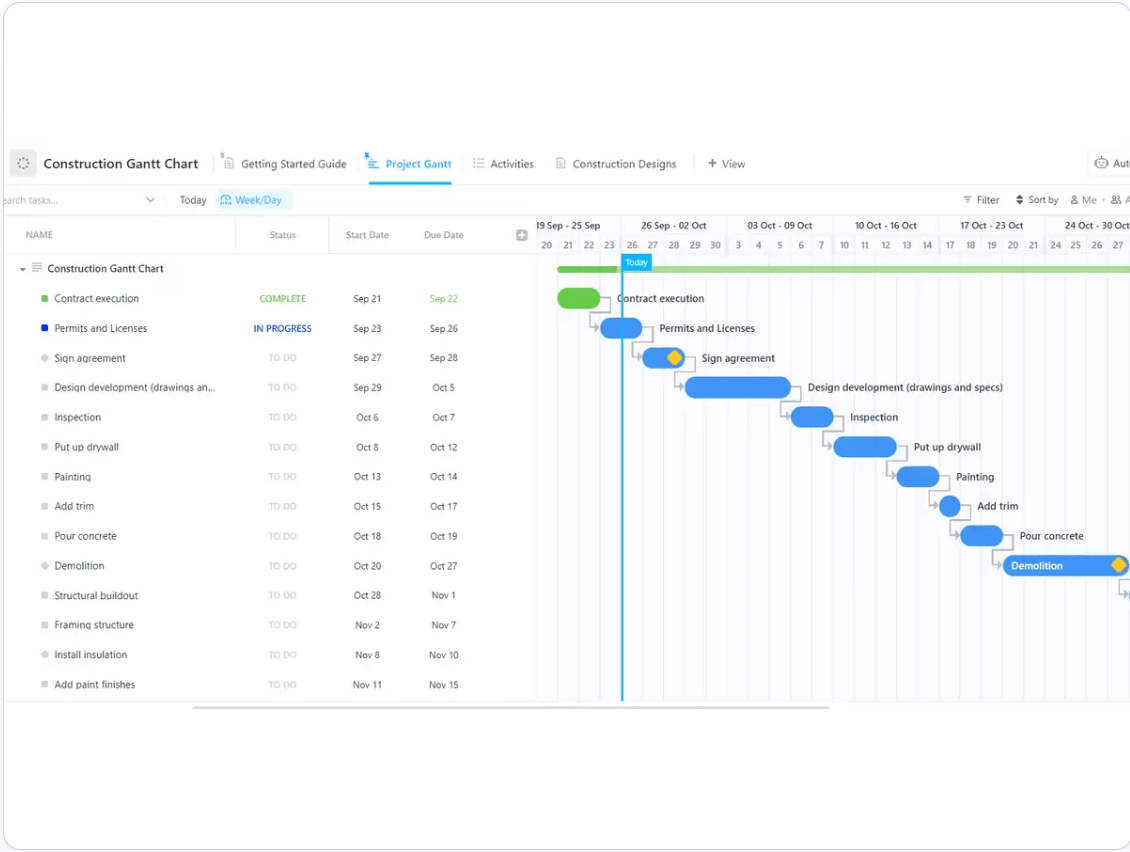Click status square for Add paint finishes row
The height and width of the screenshot is (852, 1130).
click(45, 684)
